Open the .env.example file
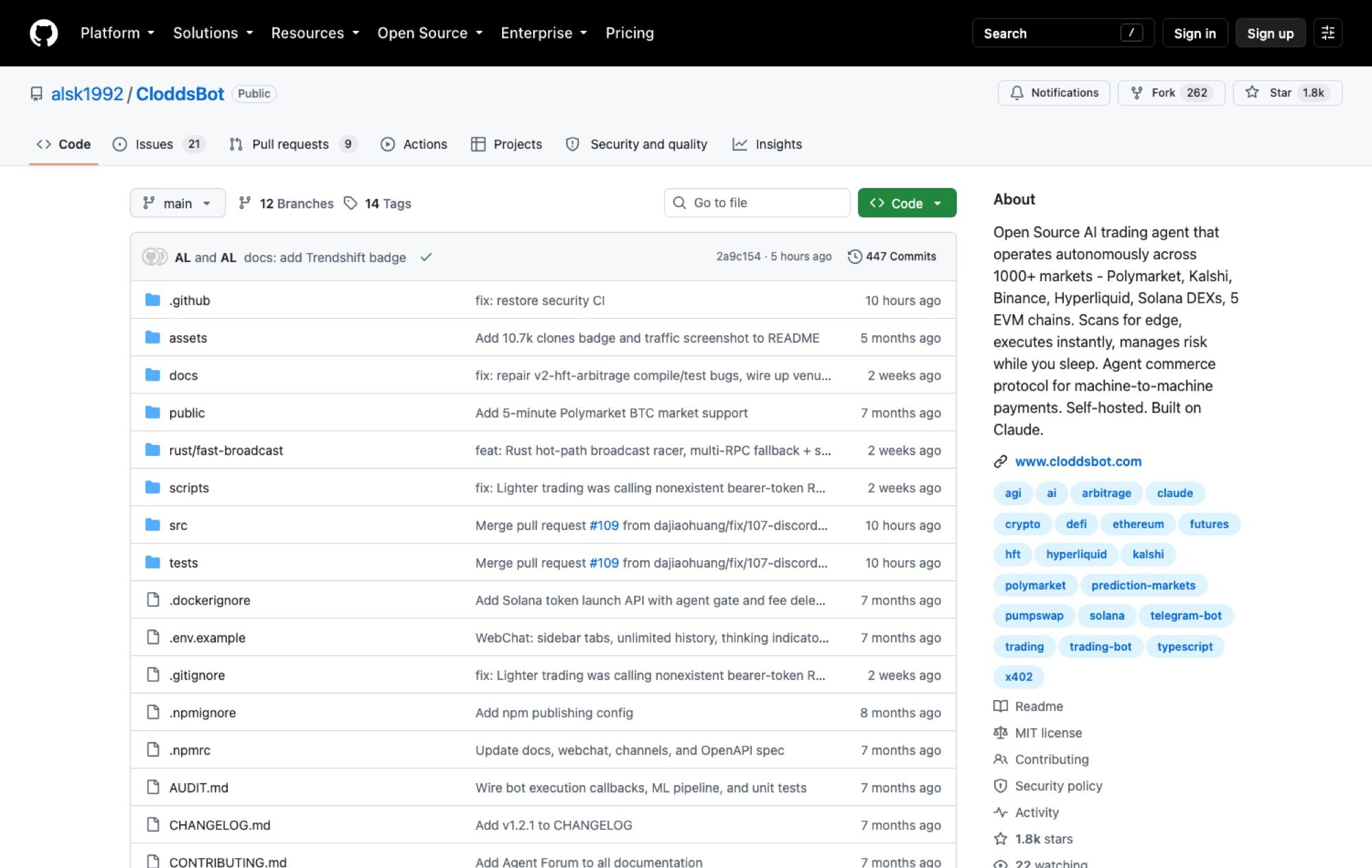 [207, 638]
